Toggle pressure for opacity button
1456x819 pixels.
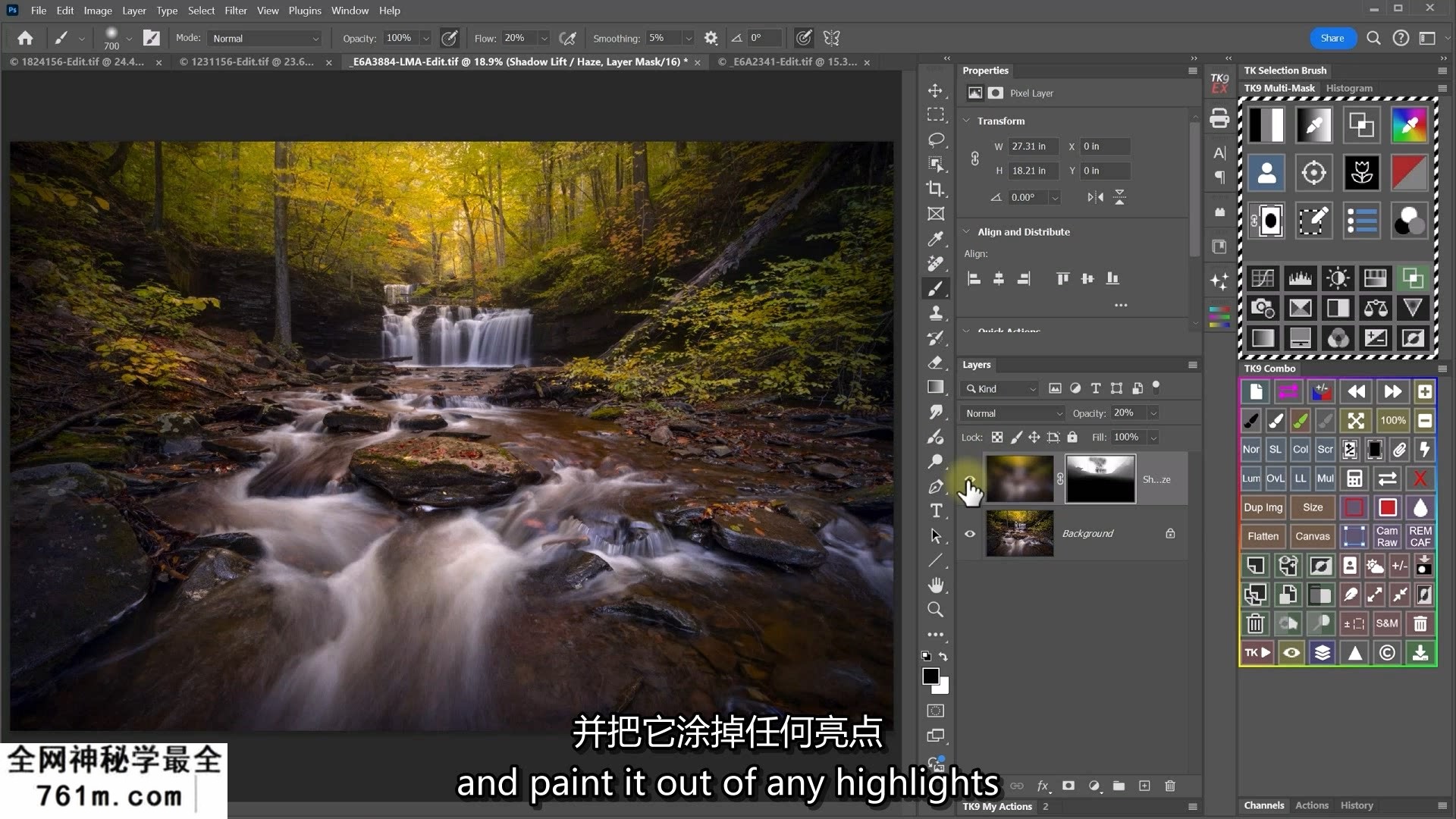click(450, 38)
